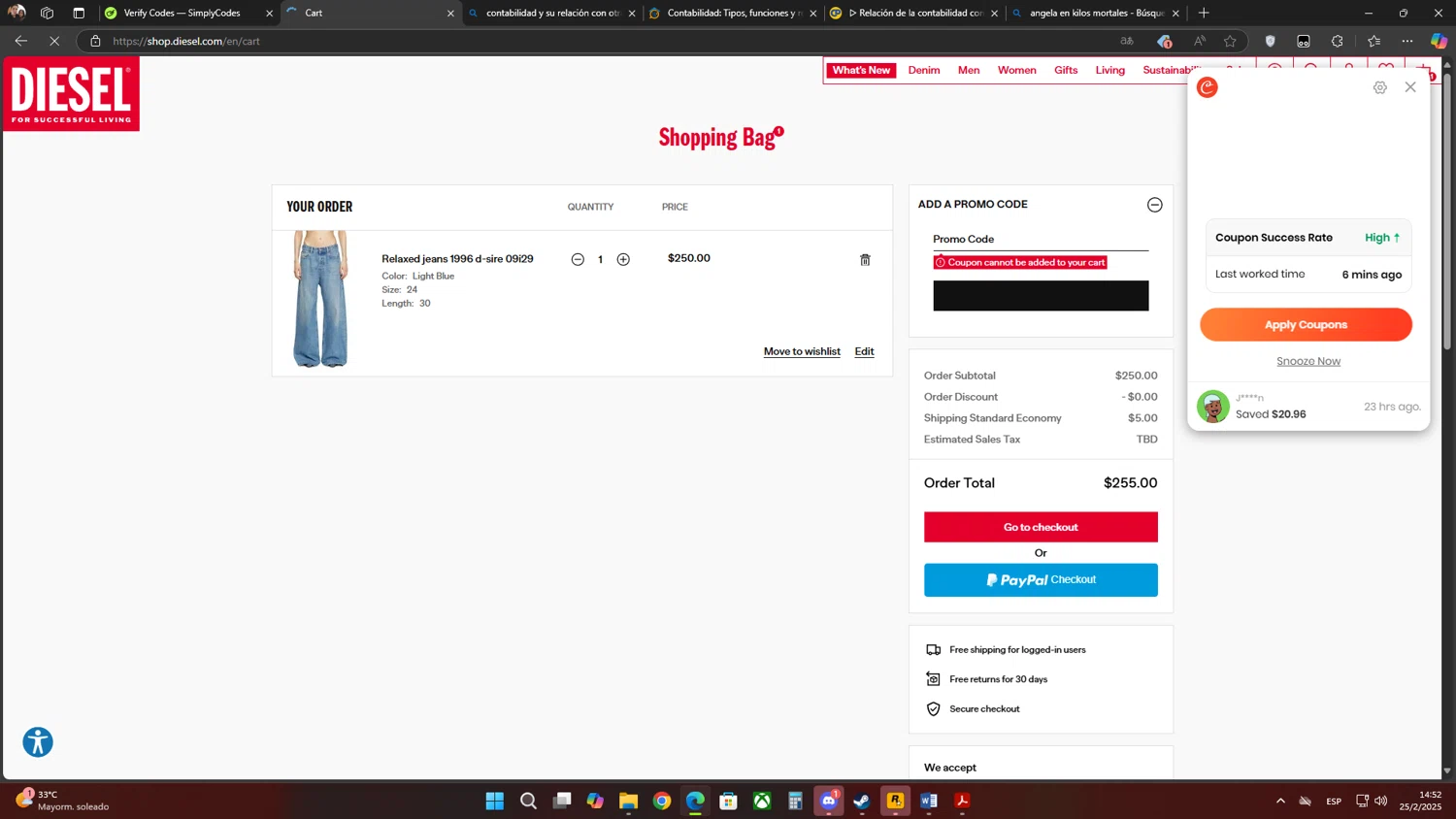This screenshot has height=819, width=1456.
Task: Open the Women menu
Action: pyautogui.click(x=1016, y=70)
